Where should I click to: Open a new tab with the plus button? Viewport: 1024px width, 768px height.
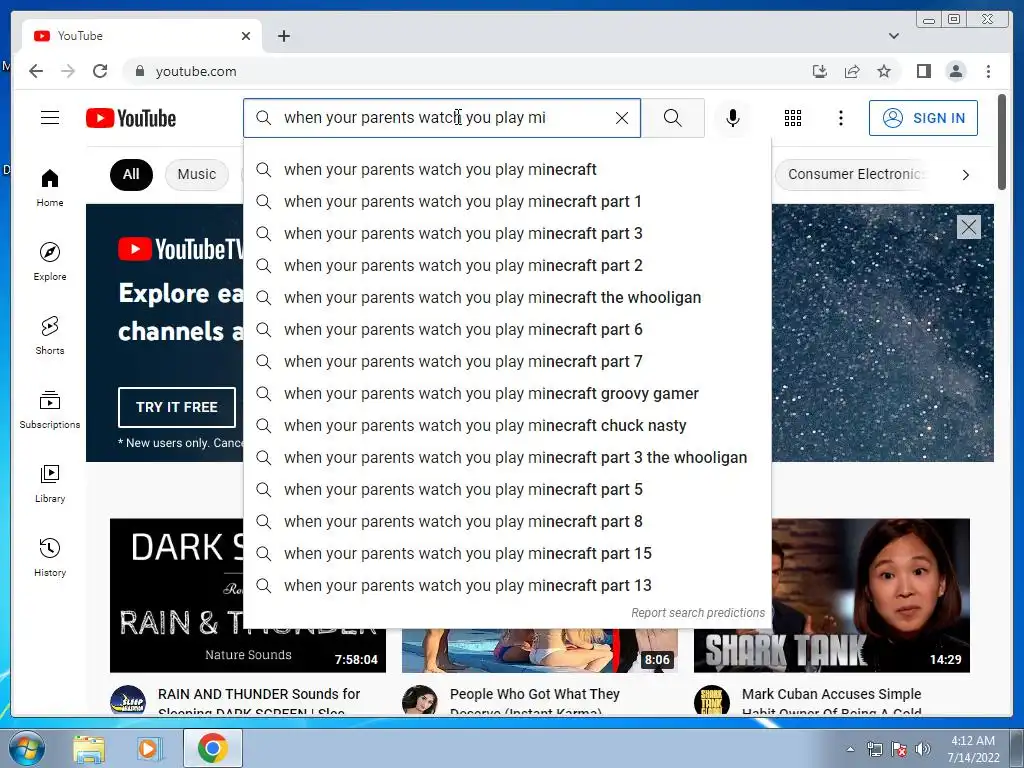(x=283, y=36)
